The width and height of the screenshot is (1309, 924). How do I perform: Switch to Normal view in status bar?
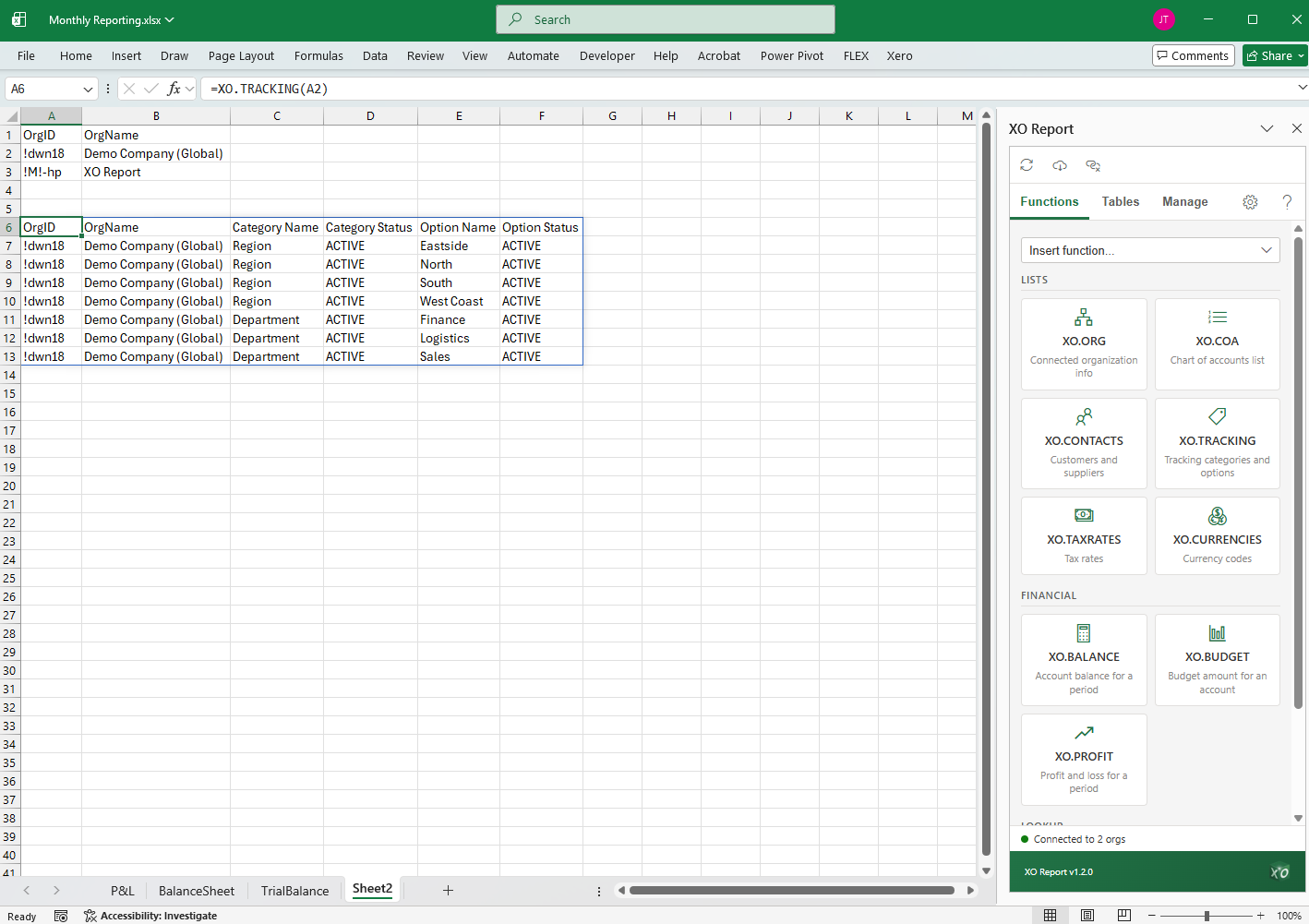[1050, 916]
